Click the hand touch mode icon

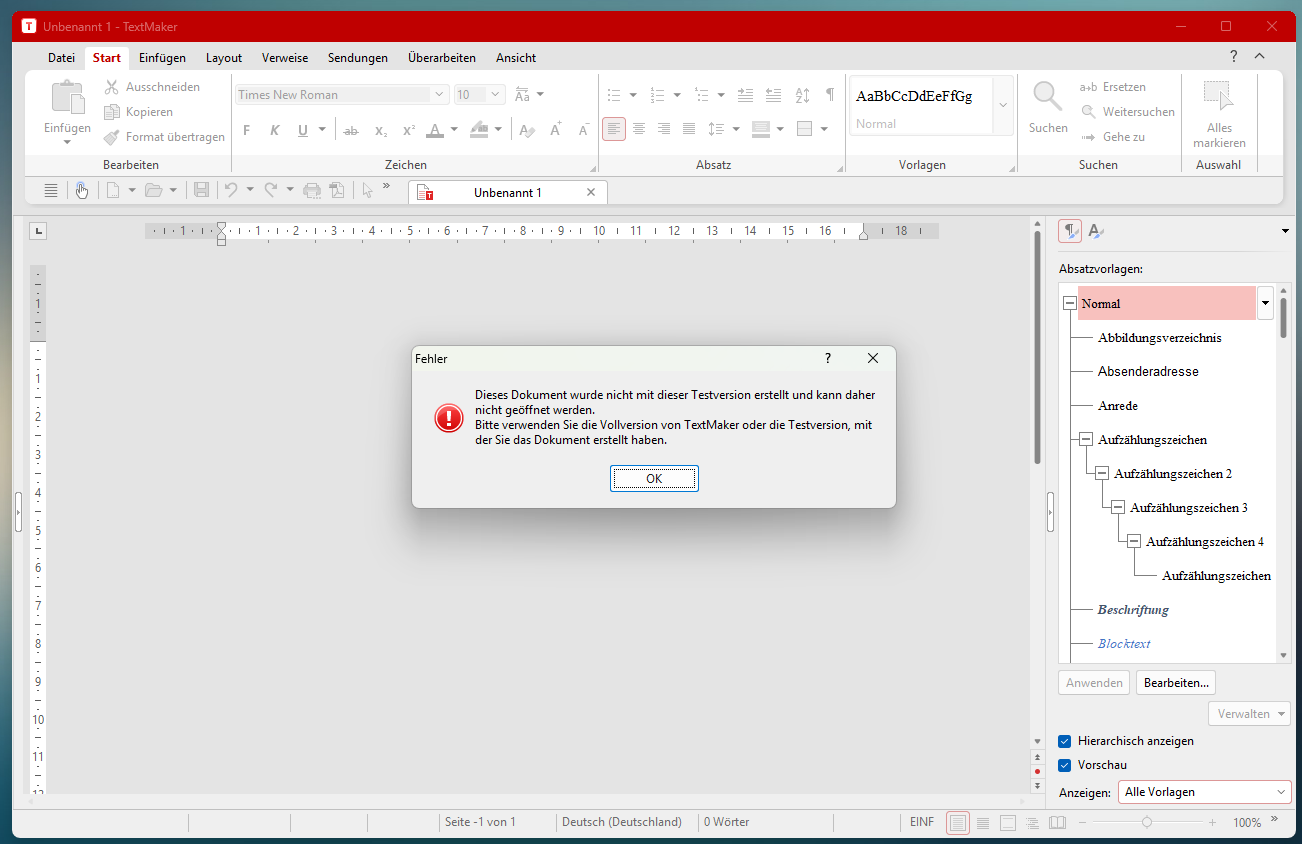(82, 190)
